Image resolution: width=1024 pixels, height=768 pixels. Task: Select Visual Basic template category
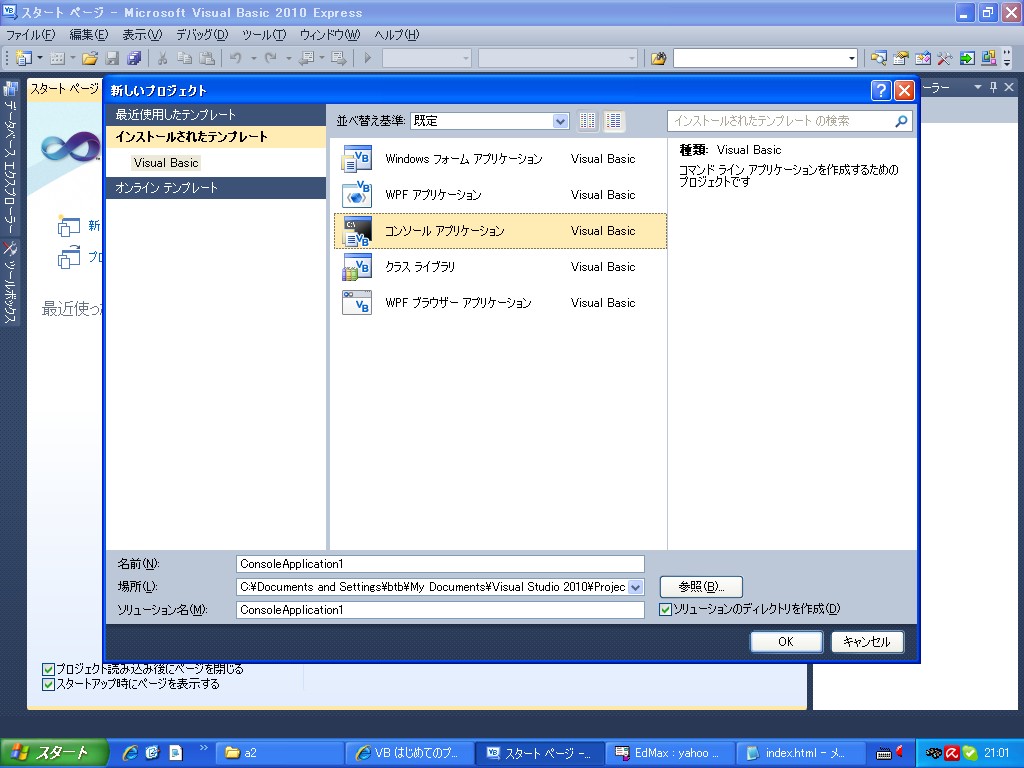pyautogui.click(x=166, y=163)
